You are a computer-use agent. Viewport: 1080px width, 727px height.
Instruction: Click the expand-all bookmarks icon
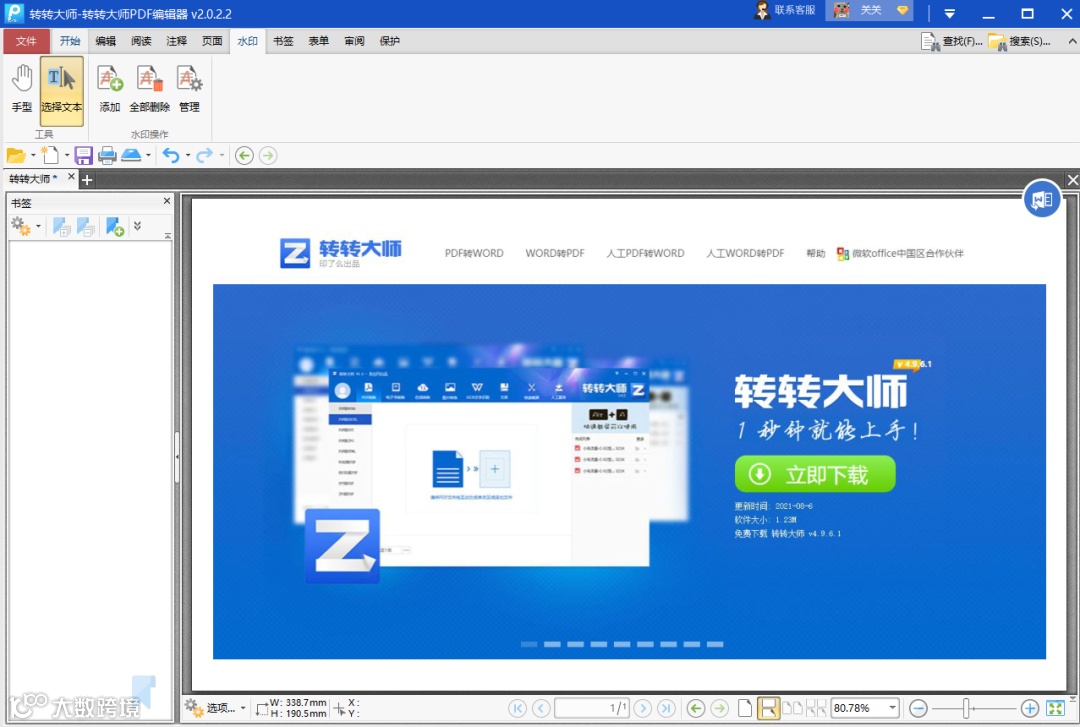pos(62,227)
